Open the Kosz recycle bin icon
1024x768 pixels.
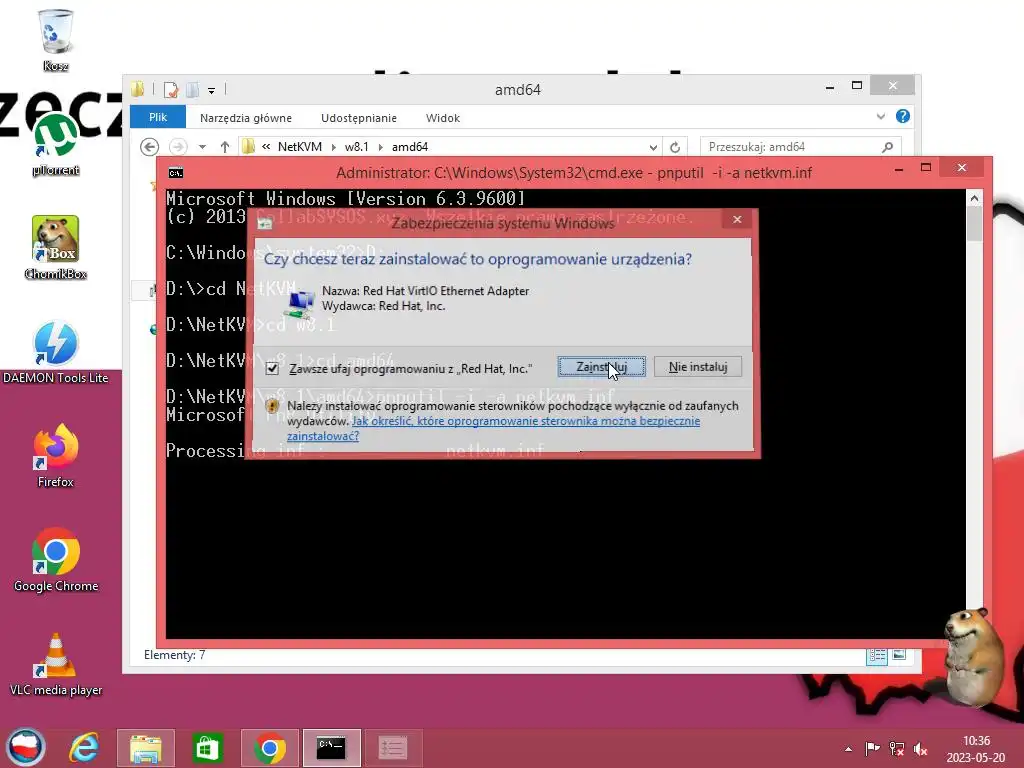pos(56,40)
